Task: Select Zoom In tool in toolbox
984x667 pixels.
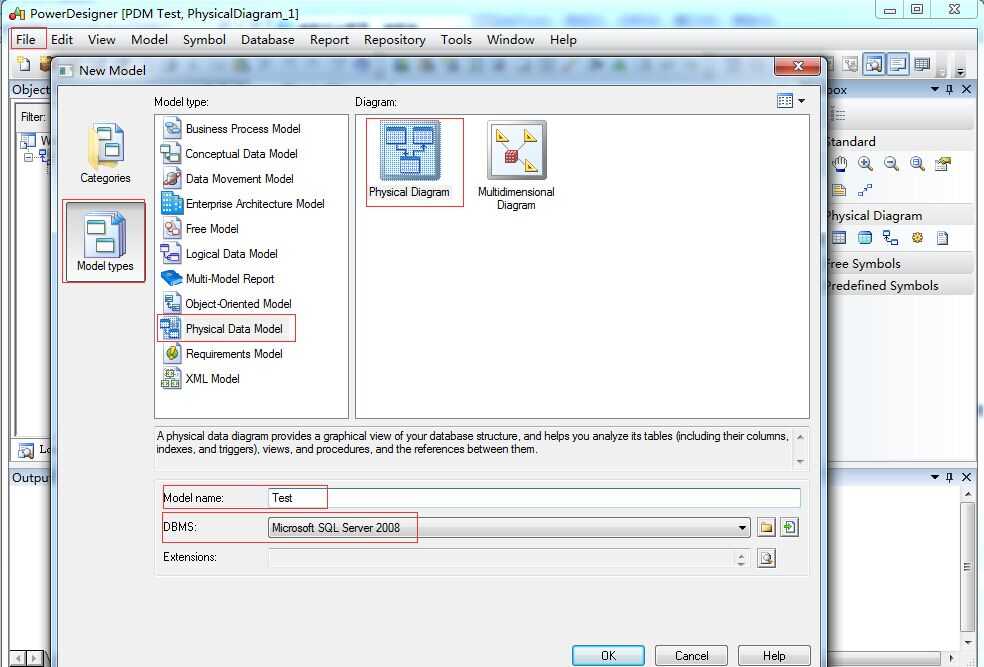Action: 865,164
